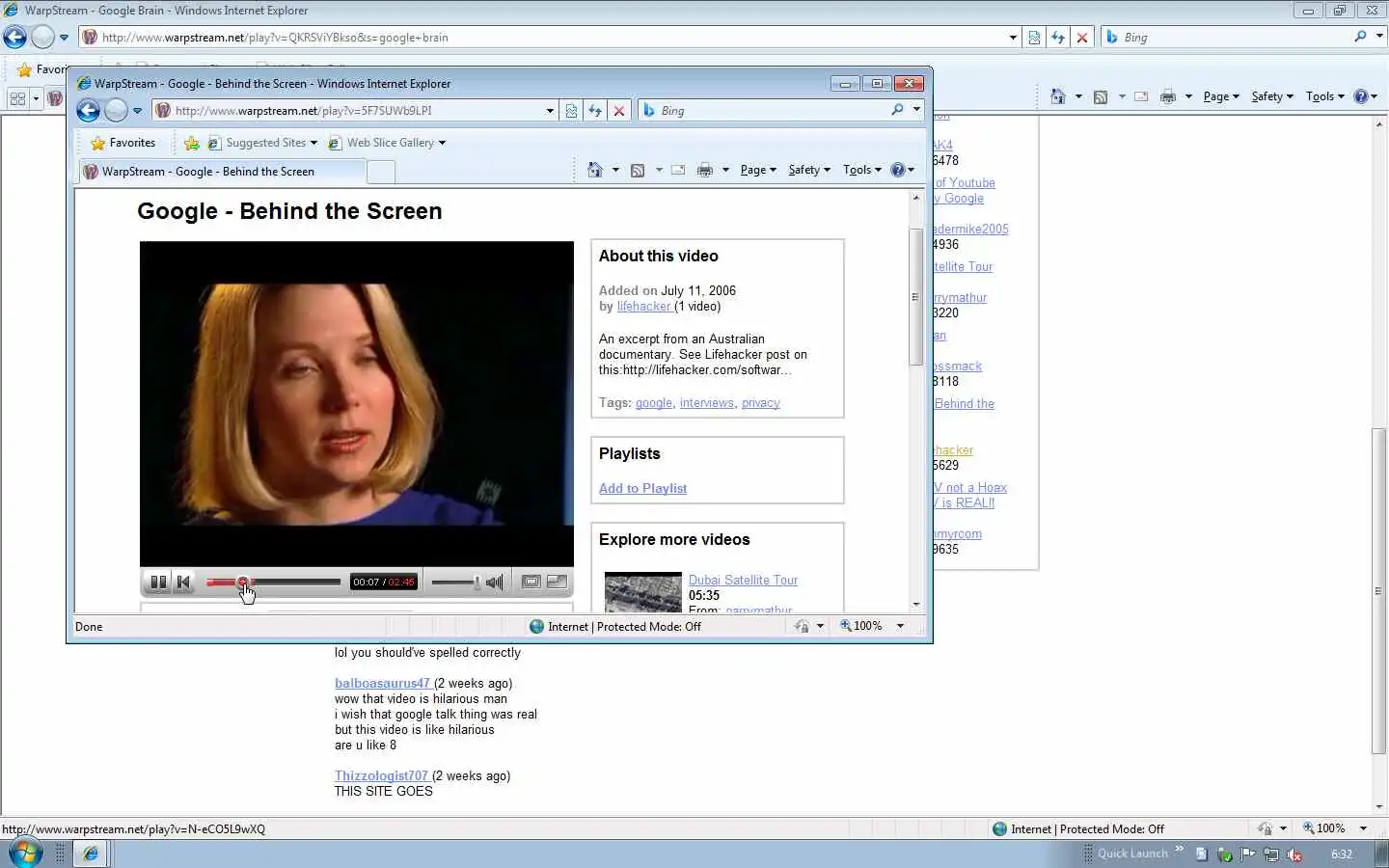This screenshot has height=868, width=1389.
Task: Click the Help icon in background window
Action: click(1361, 96)
